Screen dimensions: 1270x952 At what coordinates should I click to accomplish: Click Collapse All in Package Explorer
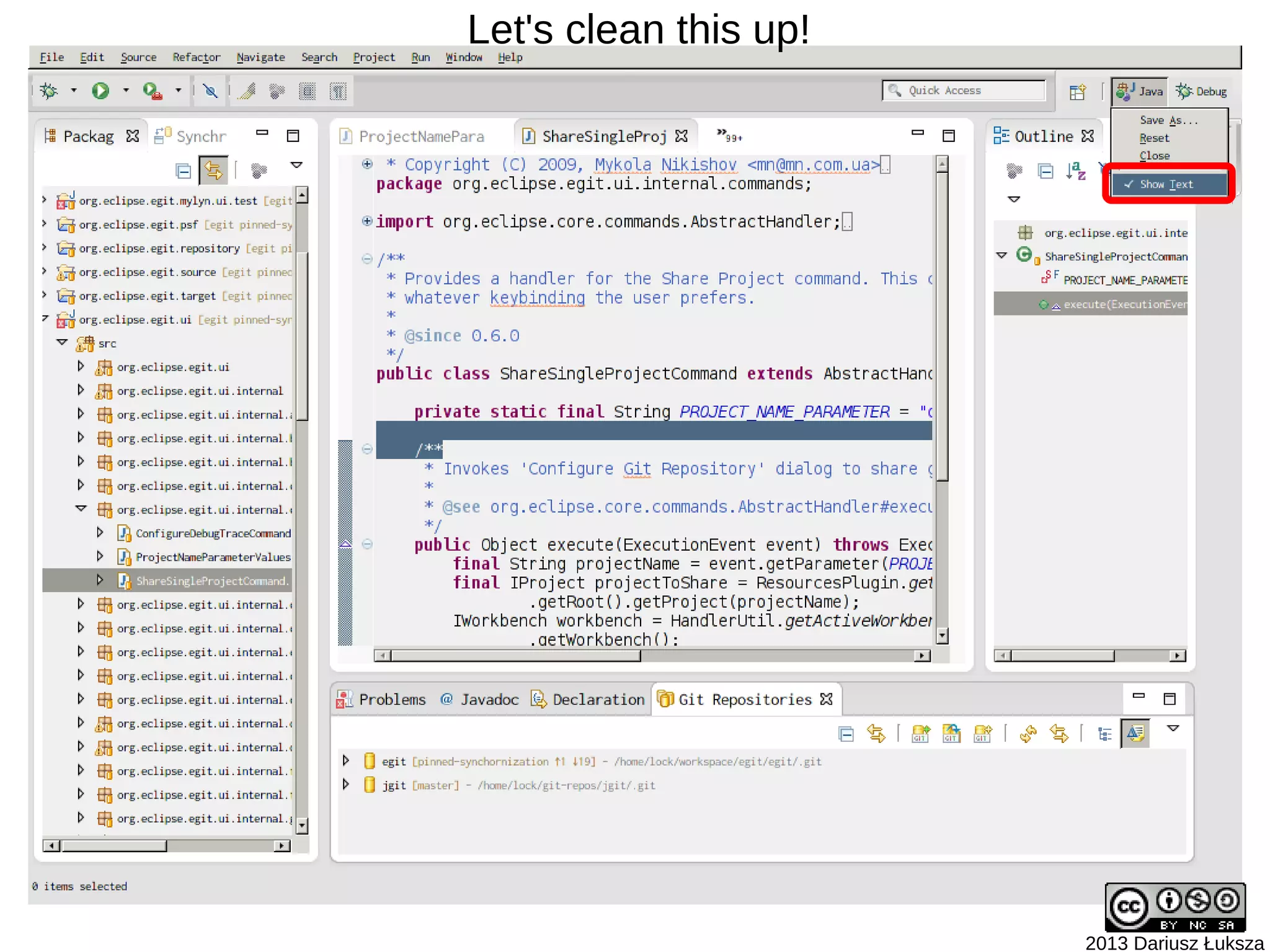click(183, 171)
